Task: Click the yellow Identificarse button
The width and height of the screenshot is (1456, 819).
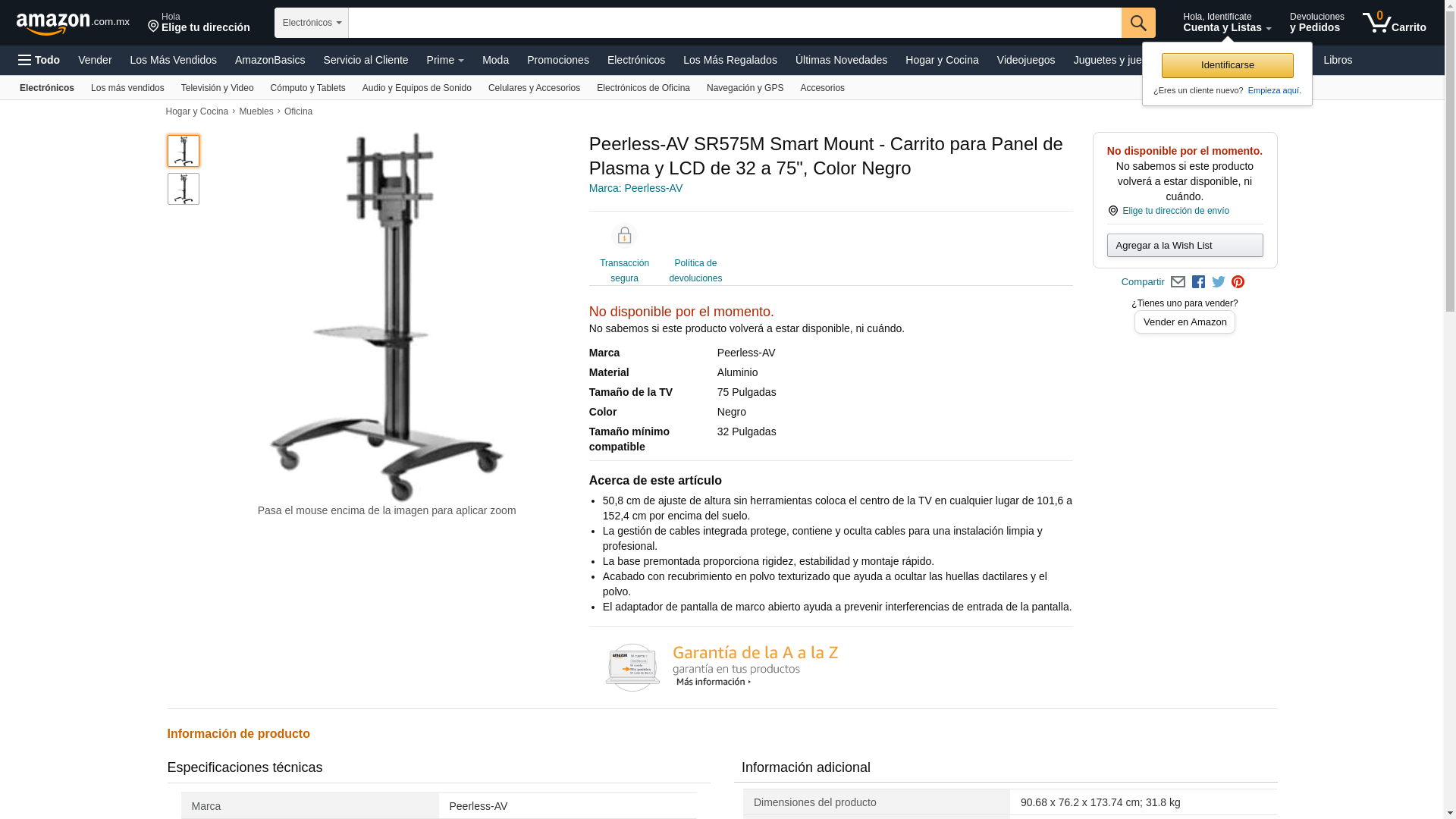Action: pyautogui.click(x=1227, y=65)
